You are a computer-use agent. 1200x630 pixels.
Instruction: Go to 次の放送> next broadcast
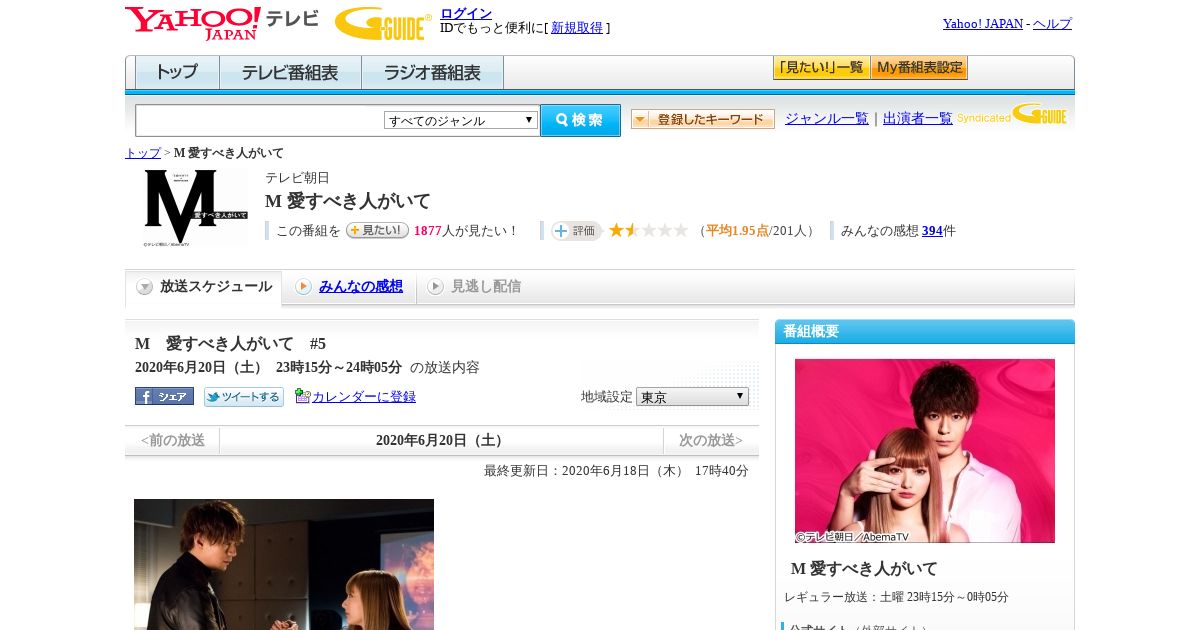(711, 441)
